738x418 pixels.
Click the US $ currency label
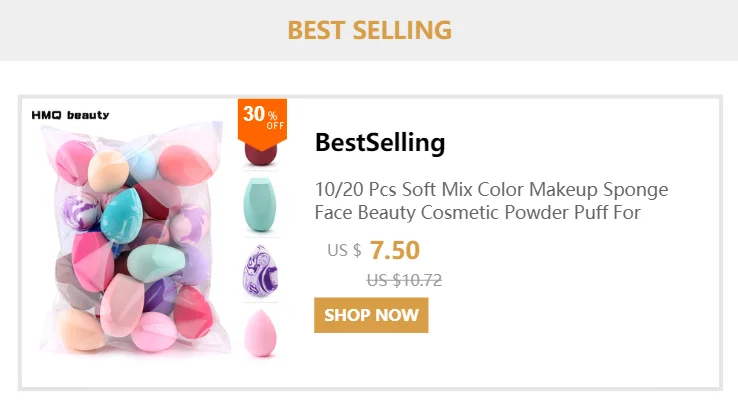coord(344,250)
